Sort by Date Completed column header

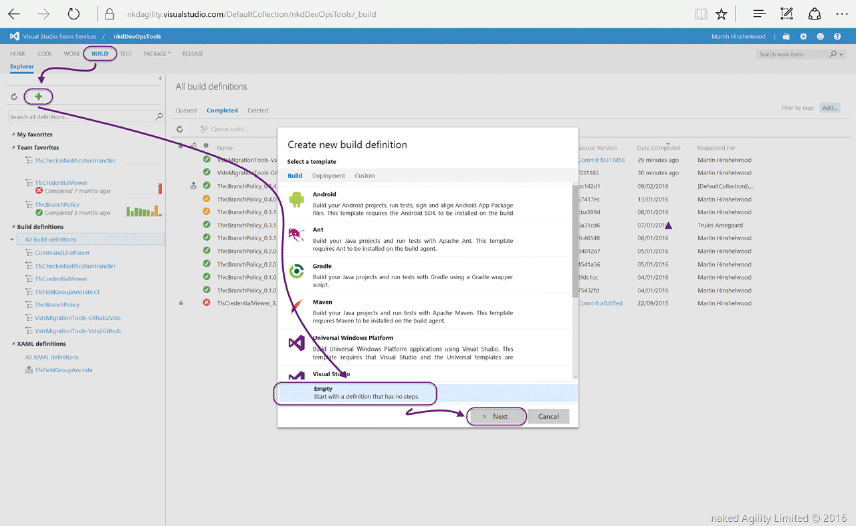[658, 148]
